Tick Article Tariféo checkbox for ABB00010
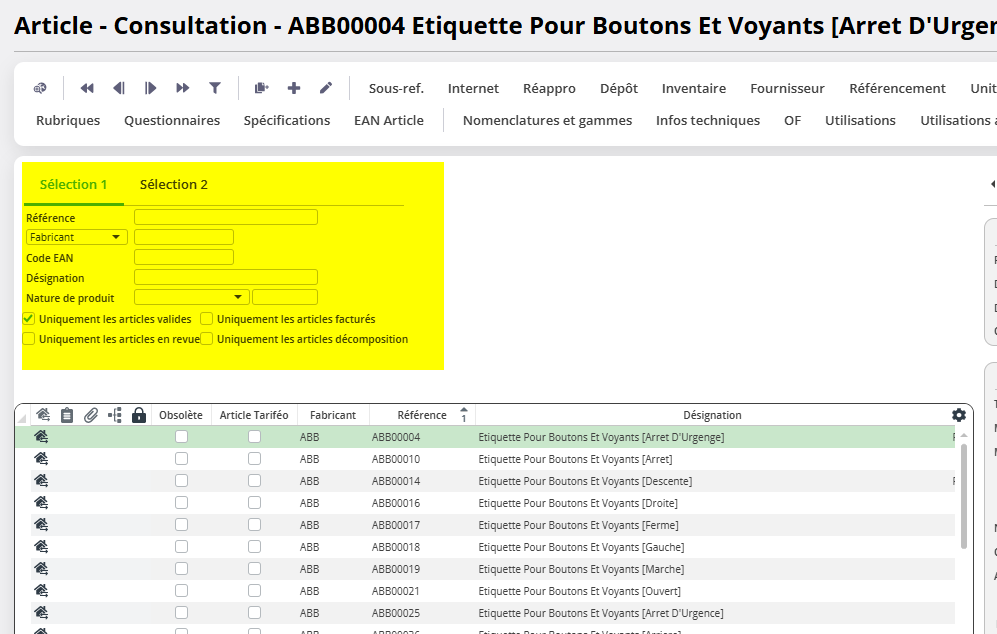Viewport: 997px width, 634px height. point(254,458)
